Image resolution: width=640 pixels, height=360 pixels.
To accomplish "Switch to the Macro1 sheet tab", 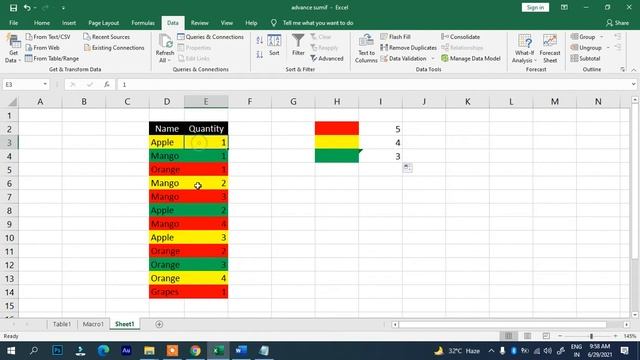I will tap(93, 324).
